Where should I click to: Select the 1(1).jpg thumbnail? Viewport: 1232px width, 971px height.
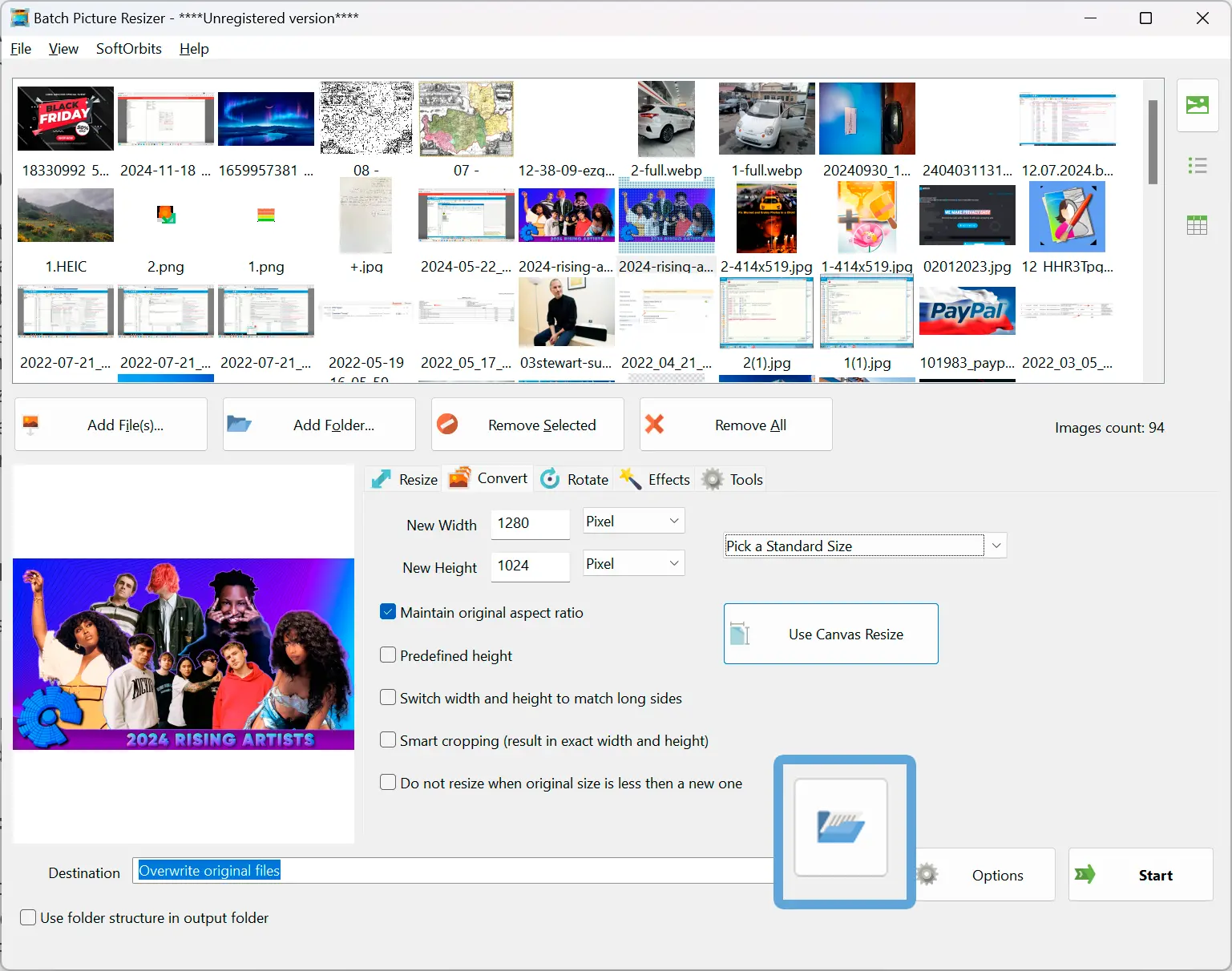click(867, 312)
